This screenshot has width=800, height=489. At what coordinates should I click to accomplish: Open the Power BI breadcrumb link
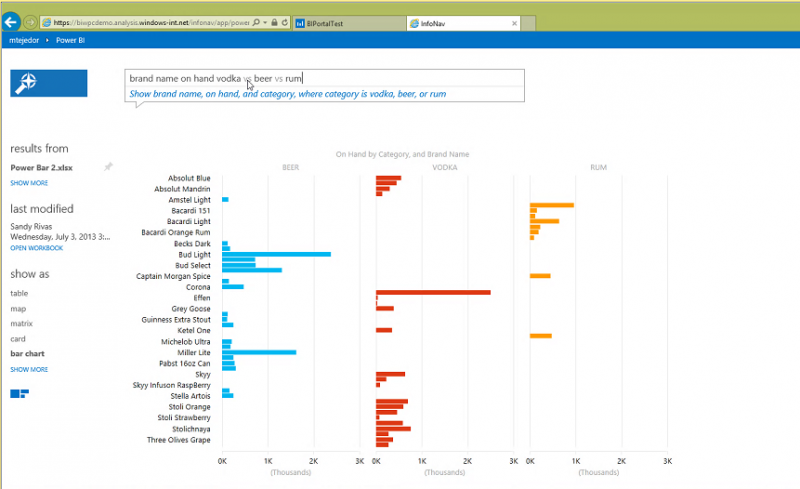pos(70,40)
